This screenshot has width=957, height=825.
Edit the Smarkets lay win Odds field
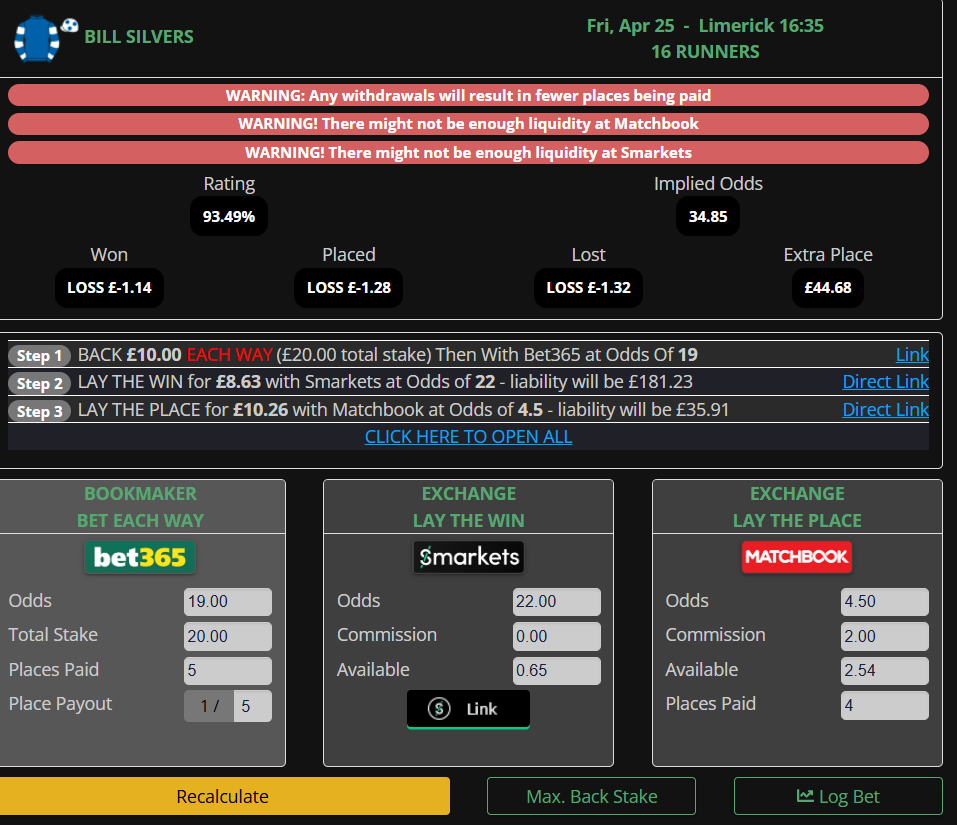coord(556,602)
